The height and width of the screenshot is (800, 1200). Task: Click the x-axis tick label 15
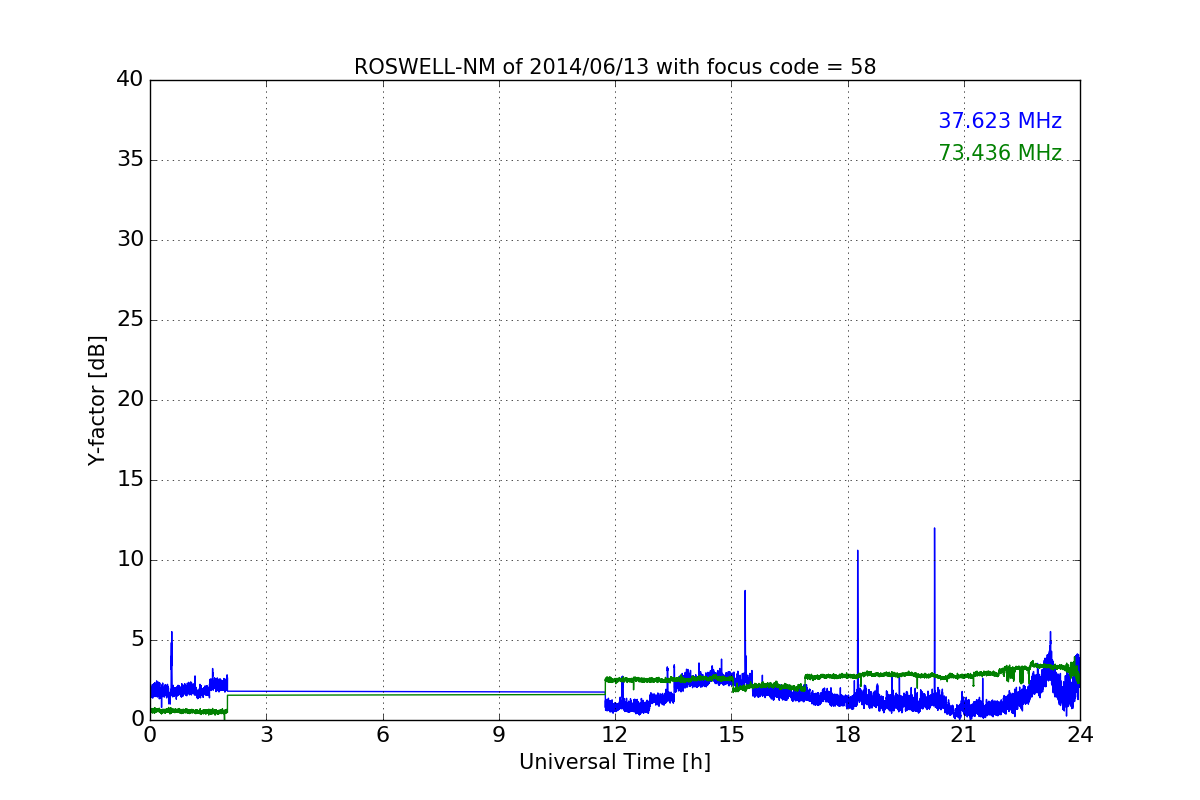tap(731, 735)
